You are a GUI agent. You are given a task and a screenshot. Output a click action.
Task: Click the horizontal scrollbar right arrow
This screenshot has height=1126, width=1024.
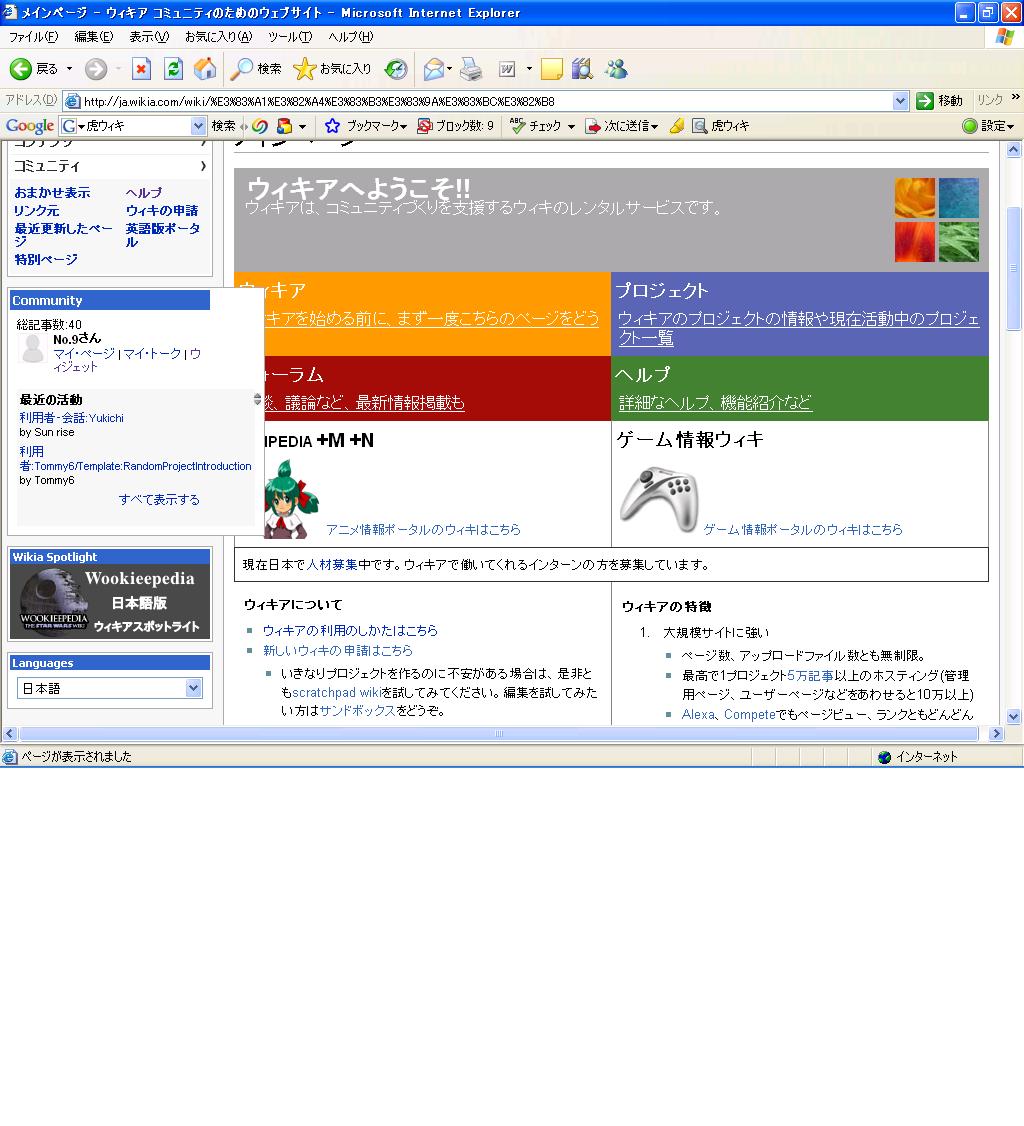coord(995,734)
